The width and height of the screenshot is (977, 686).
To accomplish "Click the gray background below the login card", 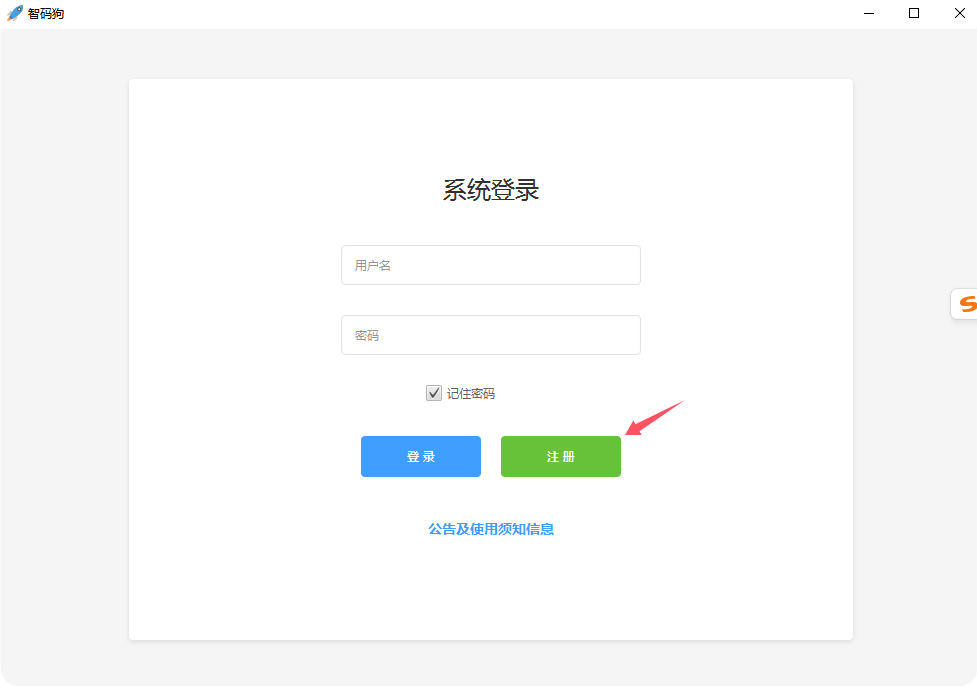I will click(x=490, y=662).
